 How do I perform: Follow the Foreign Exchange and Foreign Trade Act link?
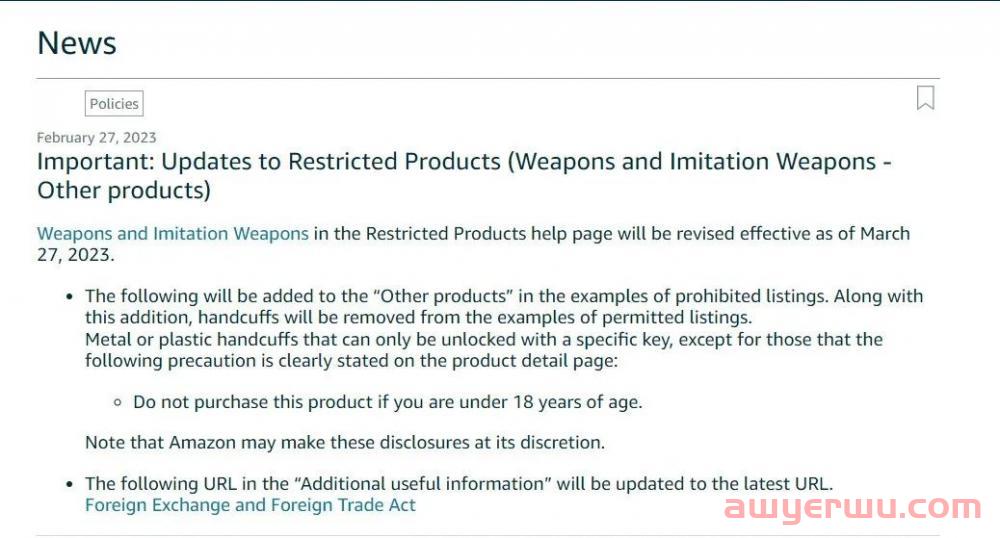(x=250, y=505)
